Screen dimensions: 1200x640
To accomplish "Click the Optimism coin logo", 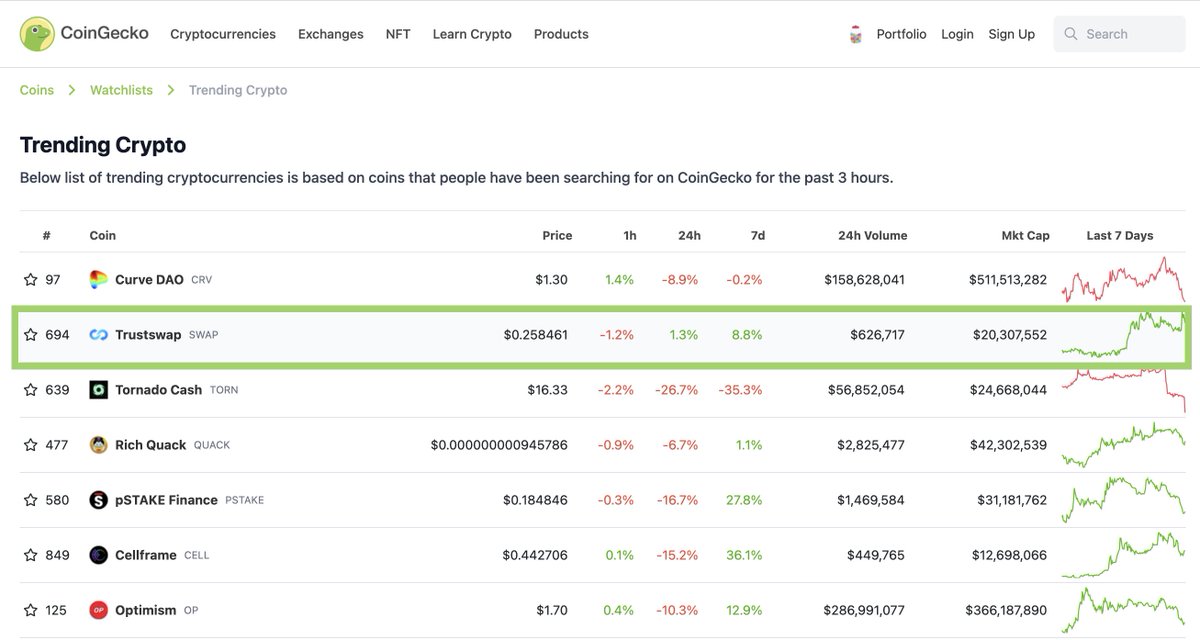I will pos(98,610).
